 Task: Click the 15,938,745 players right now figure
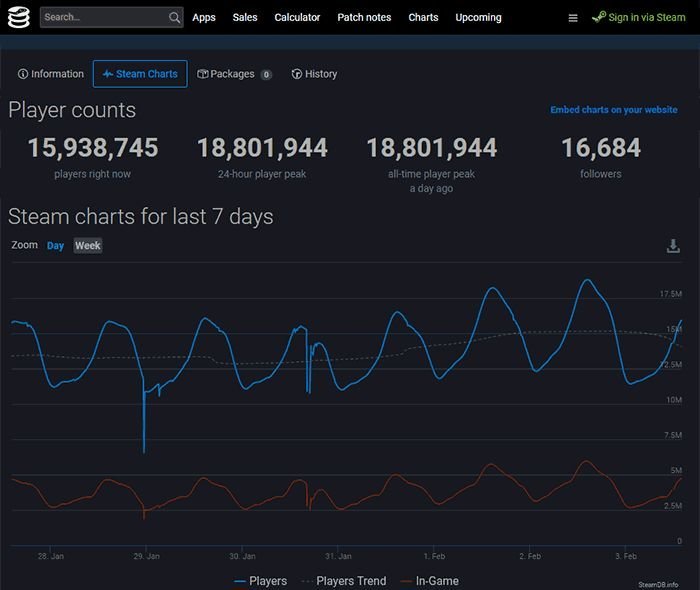coord(93,148)
